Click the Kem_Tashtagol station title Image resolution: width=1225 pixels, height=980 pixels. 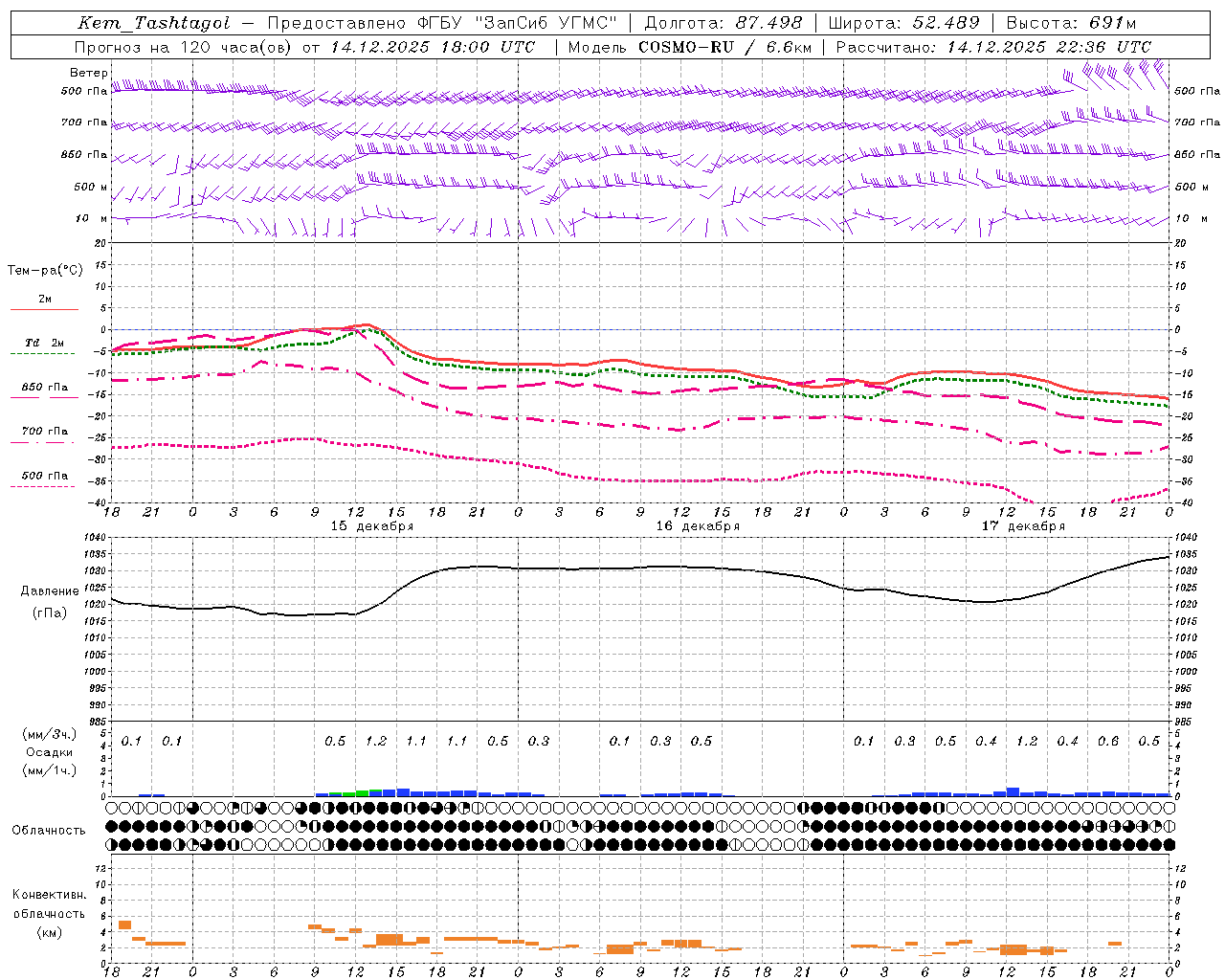(x=153, y=23)
